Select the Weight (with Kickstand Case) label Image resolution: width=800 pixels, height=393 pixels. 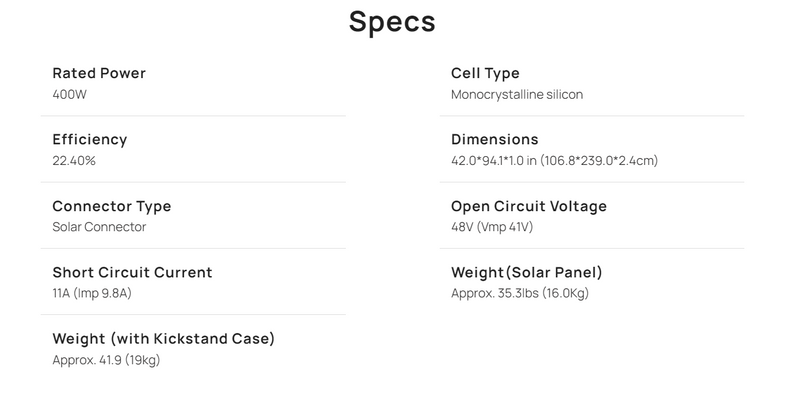[163, 339]
